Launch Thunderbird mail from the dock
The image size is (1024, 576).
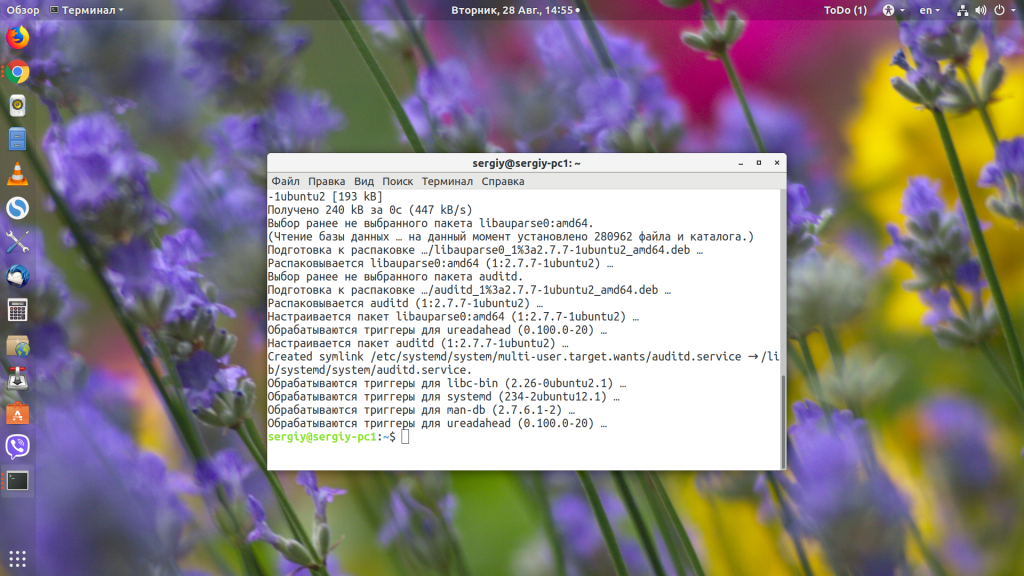[18, 276]
